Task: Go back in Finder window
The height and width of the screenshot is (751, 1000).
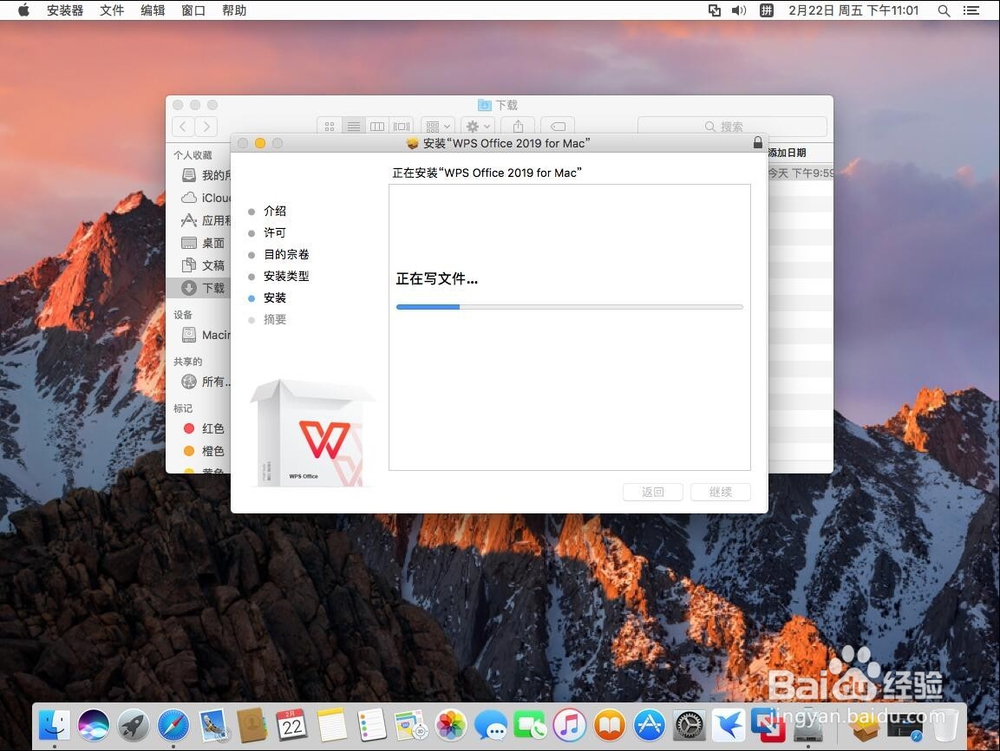Action: click(183, 126)
